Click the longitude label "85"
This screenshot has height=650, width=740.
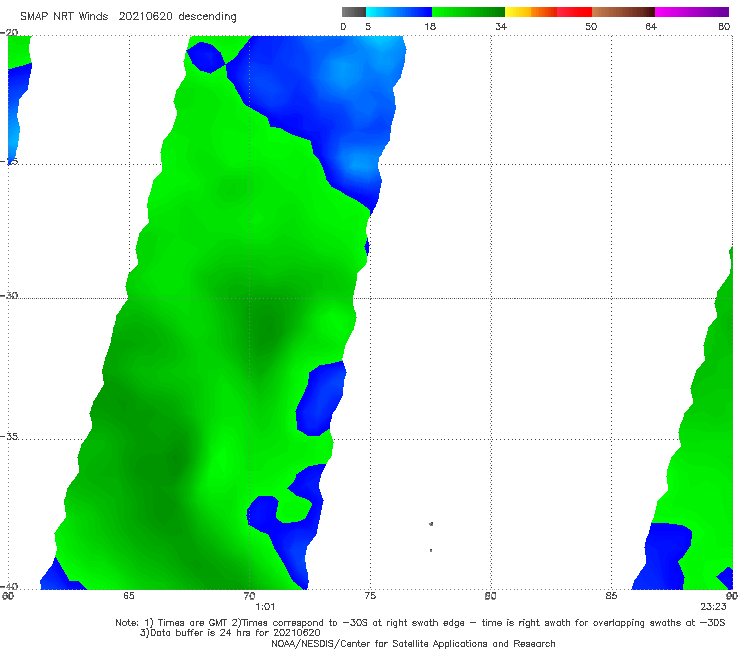pos(611,596)
